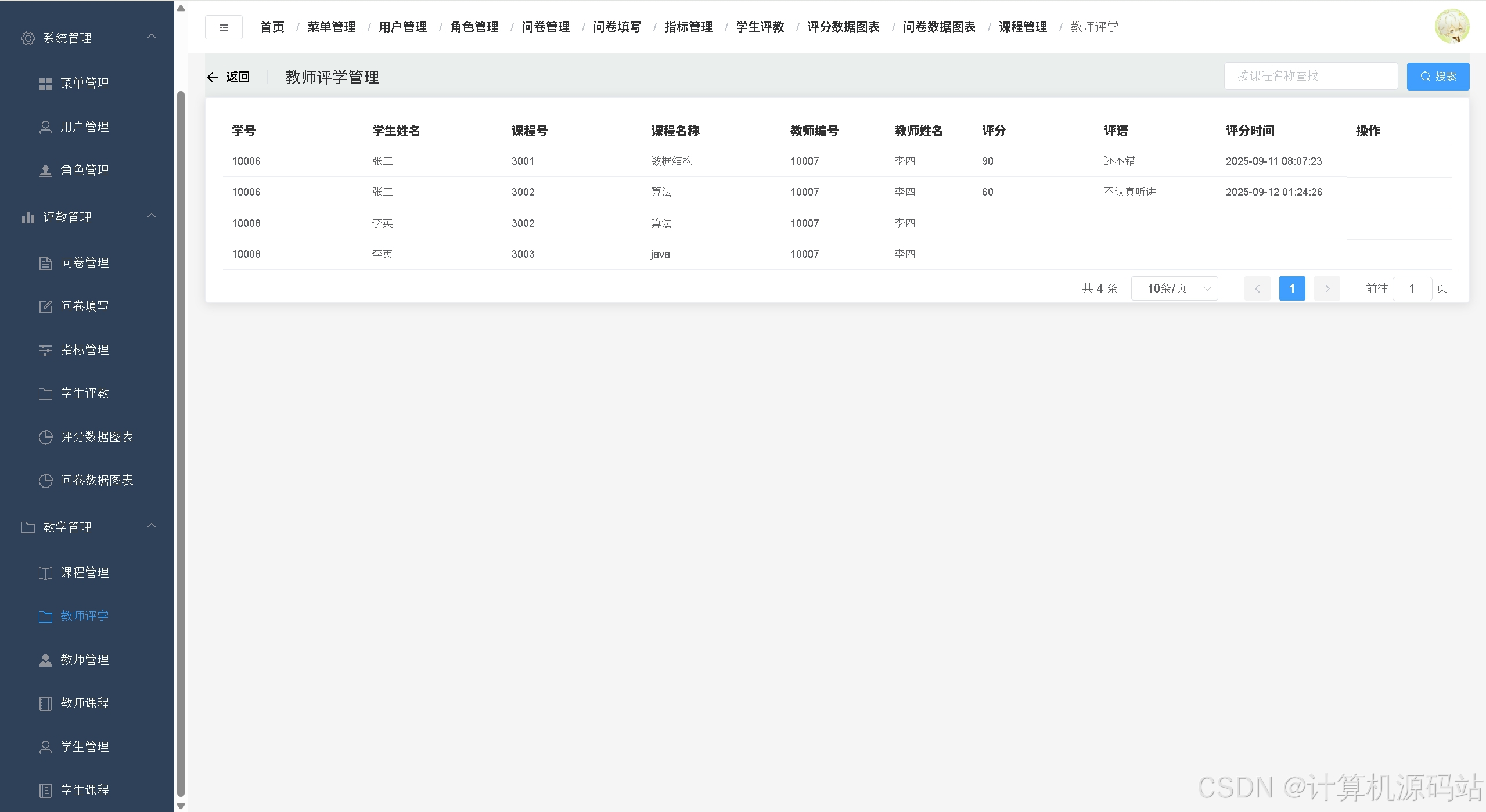The width and height of the screenshot is (1486, 812).
Task: Select page 1 in pagination
Action: [x=1292, y=288]
